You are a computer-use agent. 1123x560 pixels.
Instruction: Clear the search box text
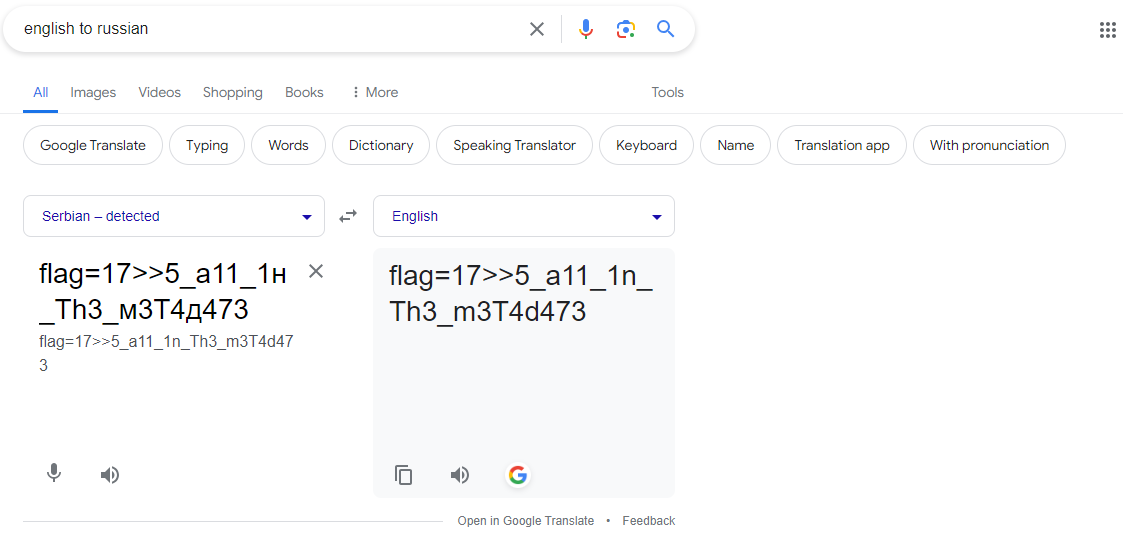(x=537, y=29)
